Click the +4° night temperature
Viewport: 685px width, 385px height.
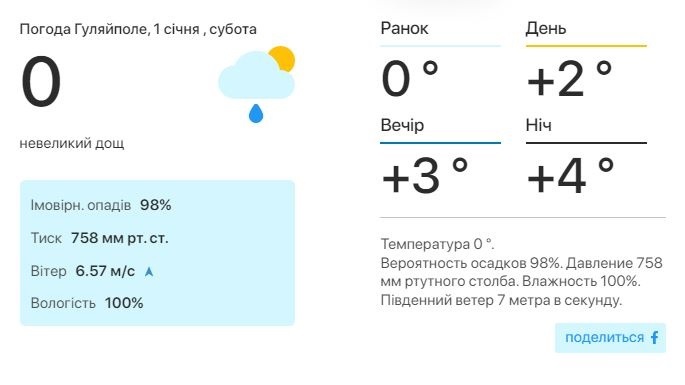pyautogui.click(x=570, y=176)
